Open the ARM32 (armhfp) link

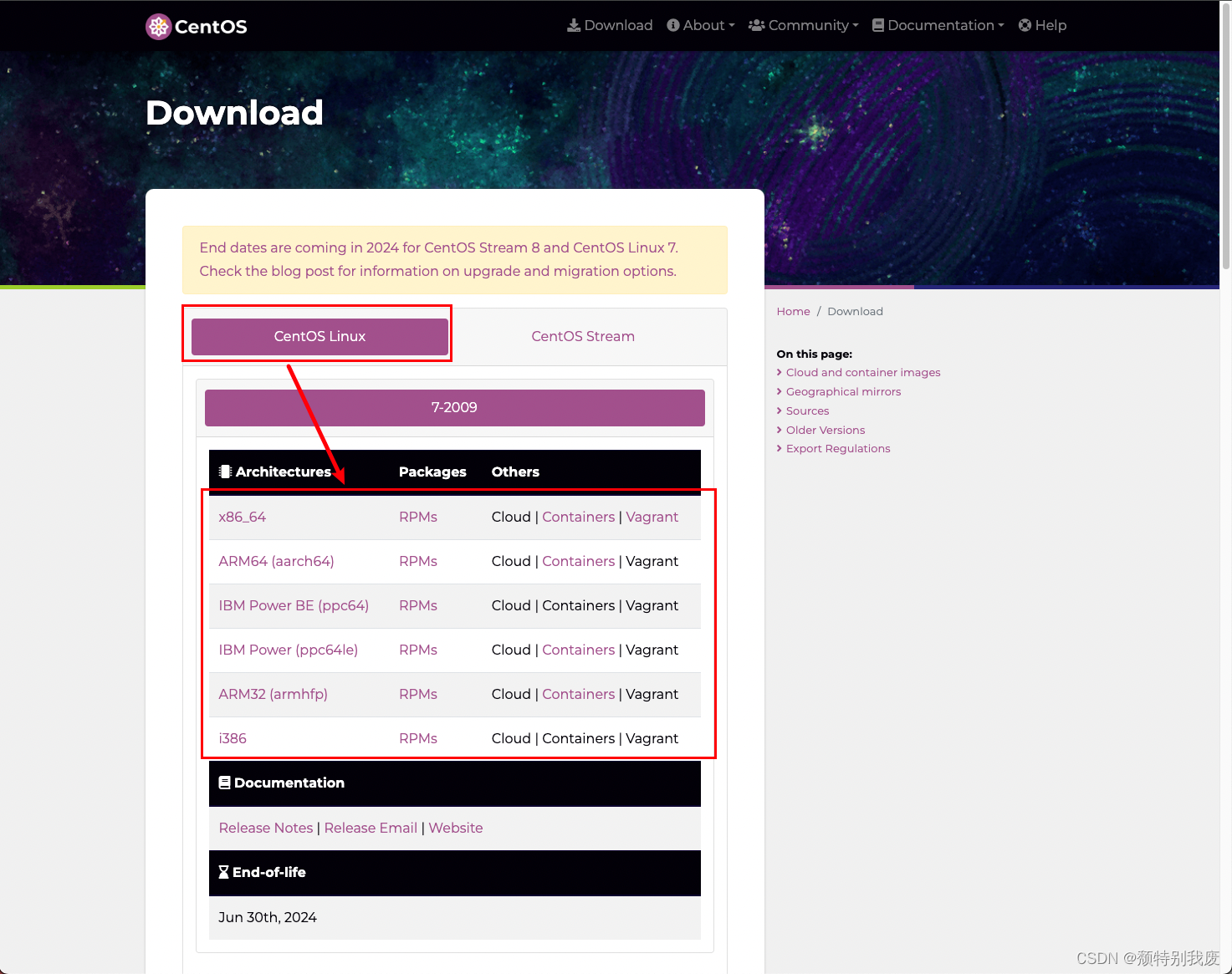(x=273, y=694)
